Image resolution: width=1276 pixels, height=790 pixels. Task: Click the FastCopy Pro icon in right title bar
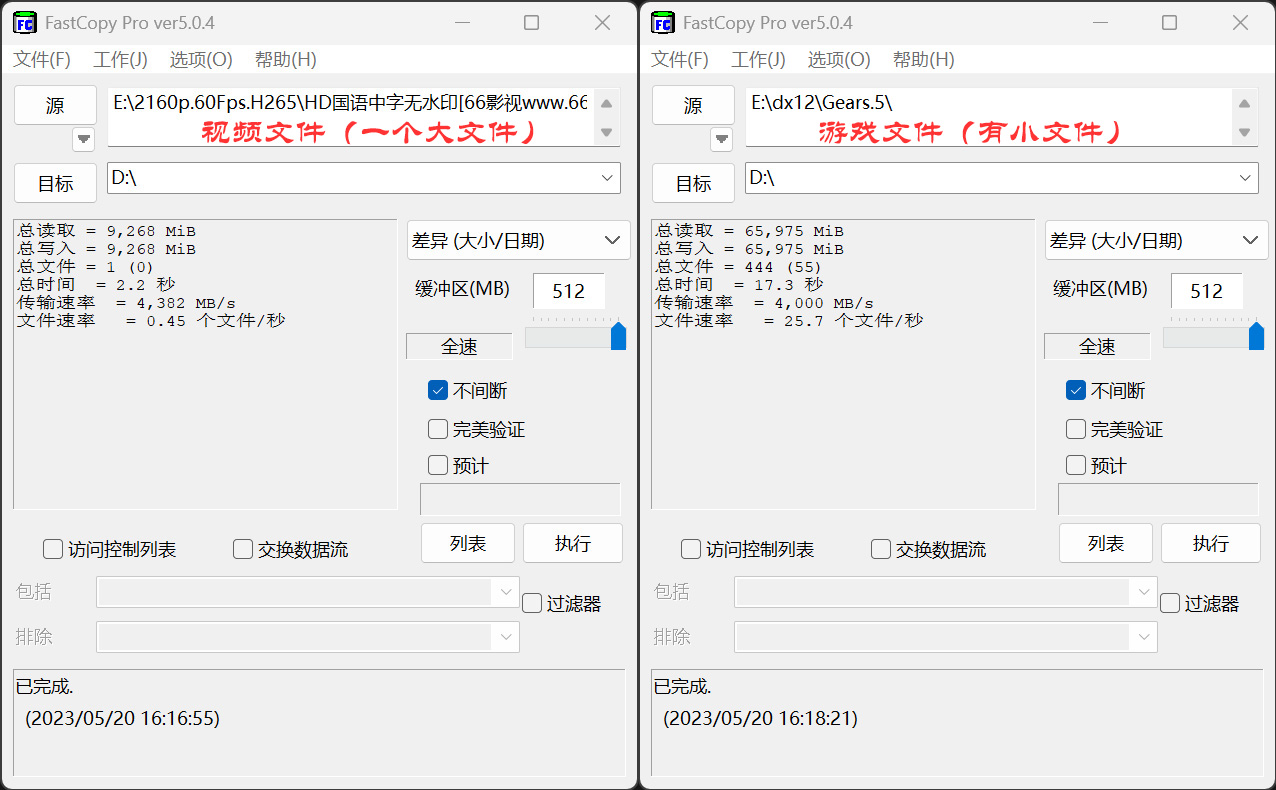point(662,22)
